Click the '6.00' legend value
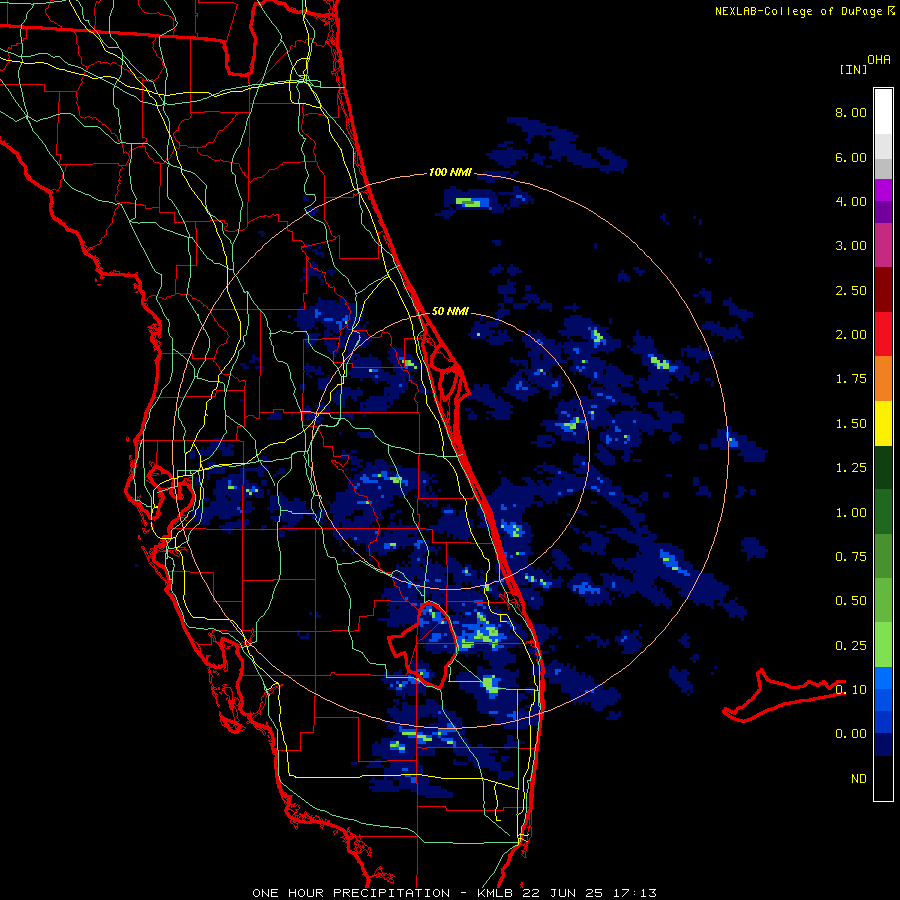This screenshot has height=900, width=900. point(851,157)
